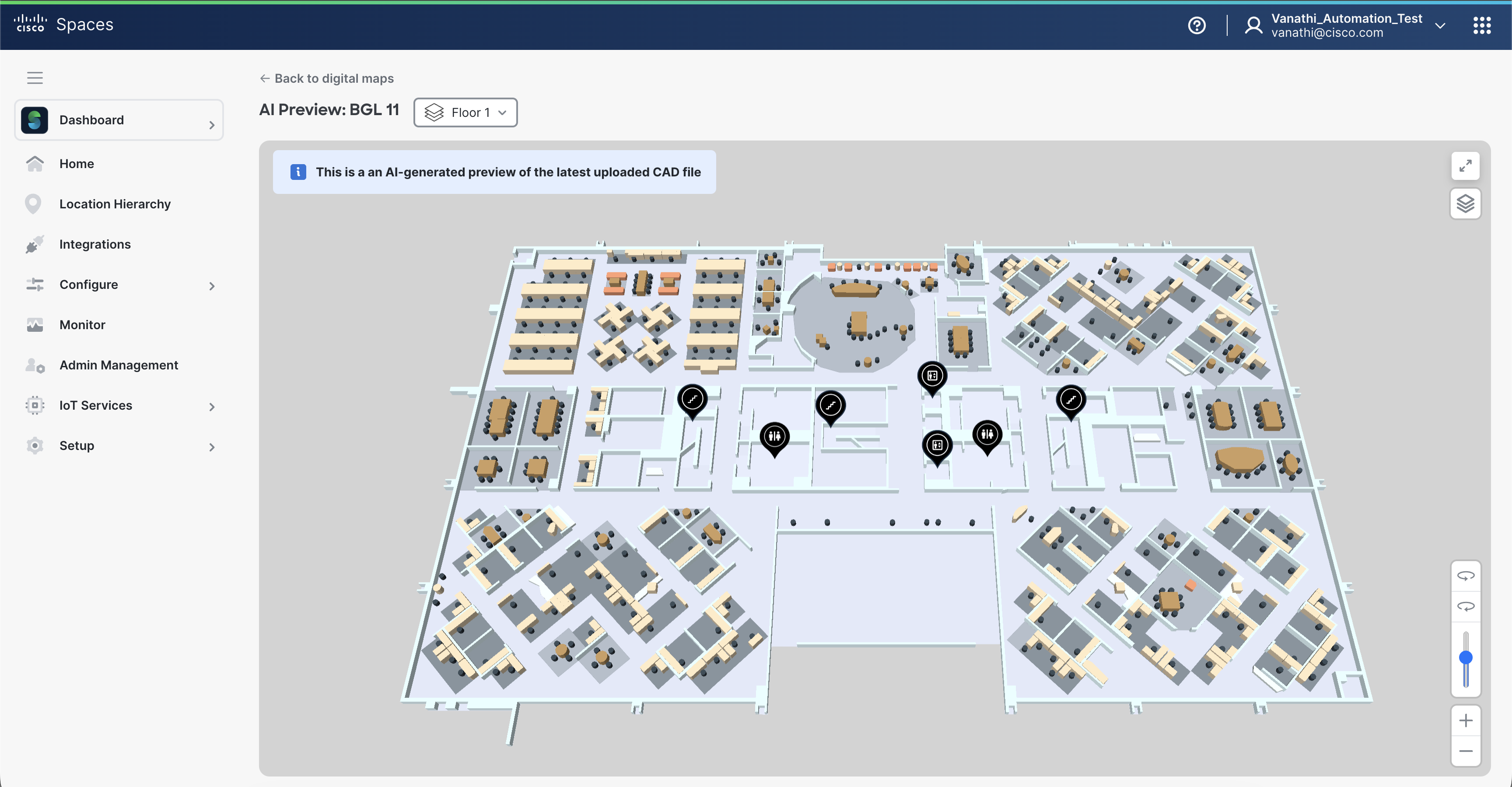
Task: Click the left restroom map pin
Action: point(774,436)
